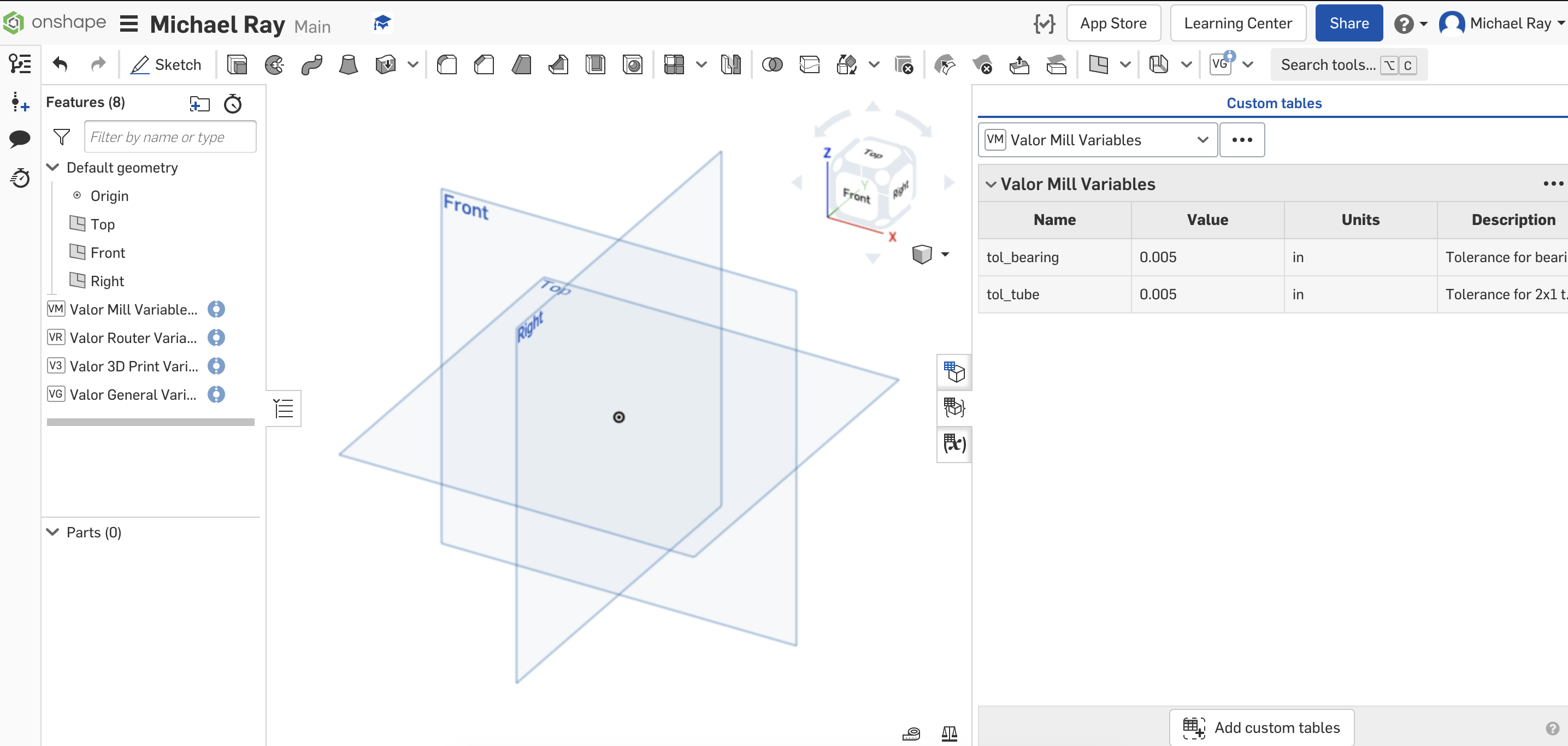
Task: Open Michael Ray account menu
Action: point(1501,23)
